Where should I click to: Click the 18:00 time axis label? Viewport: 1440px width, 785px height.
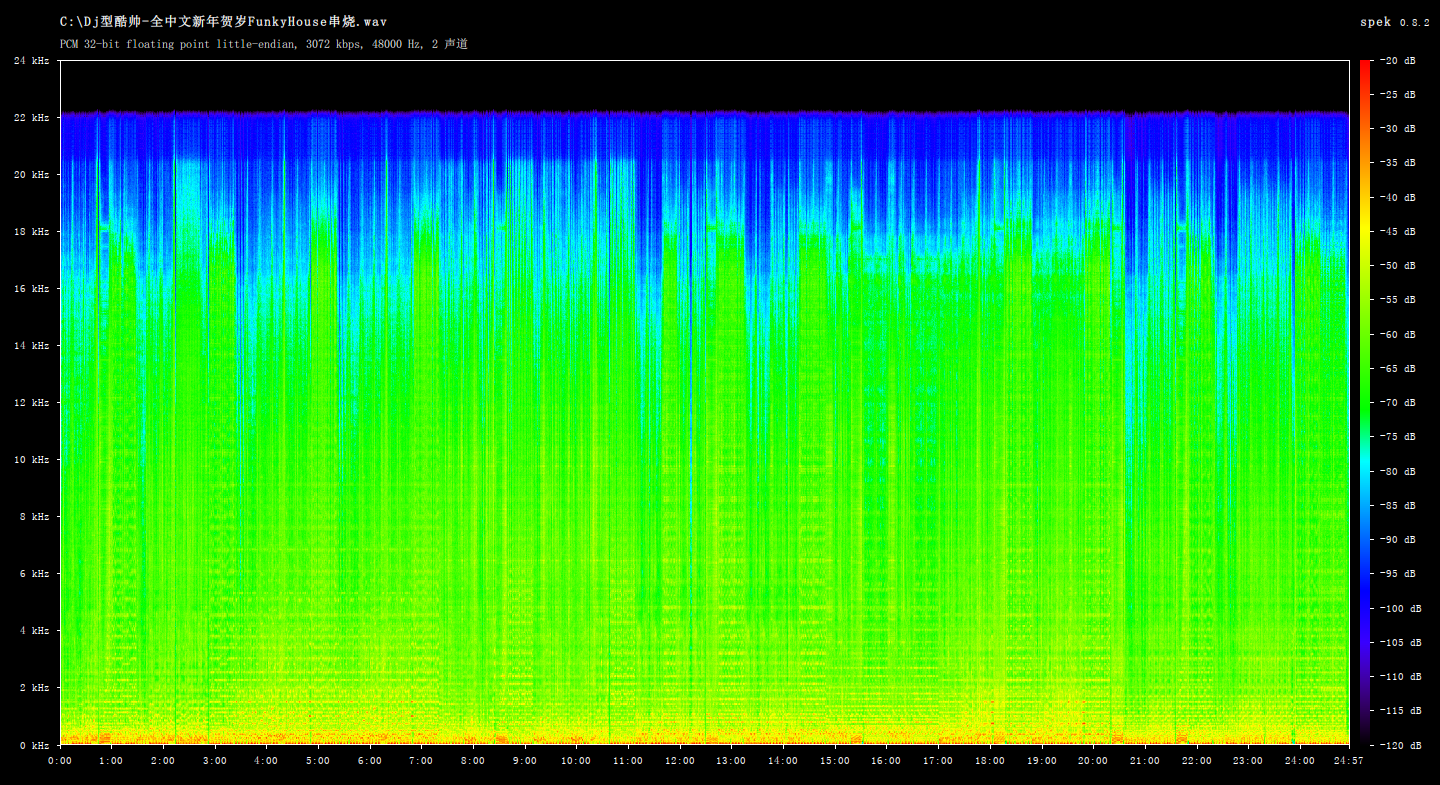pos(990,761)
